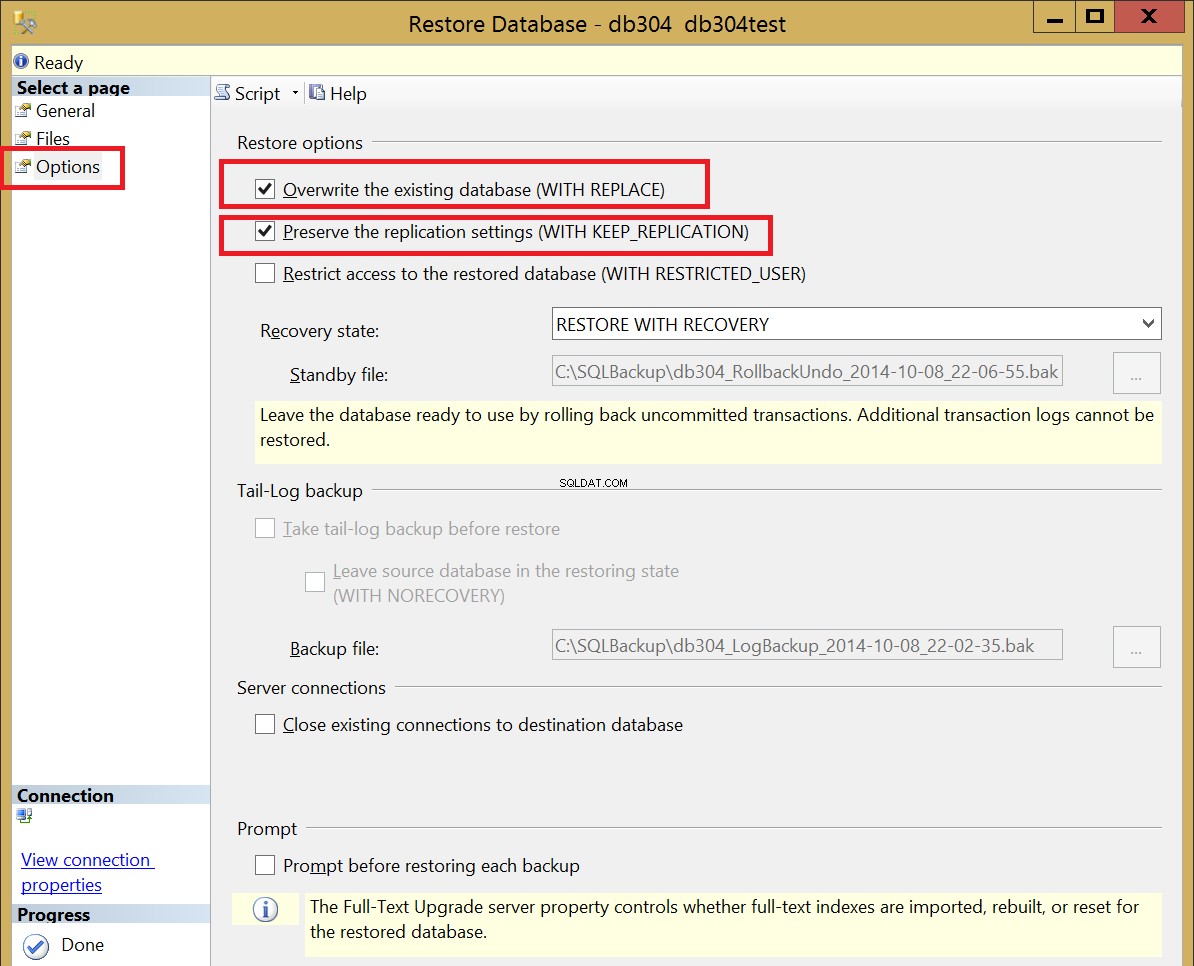Open View connection properties link
1194x966 pixels.
87,872
